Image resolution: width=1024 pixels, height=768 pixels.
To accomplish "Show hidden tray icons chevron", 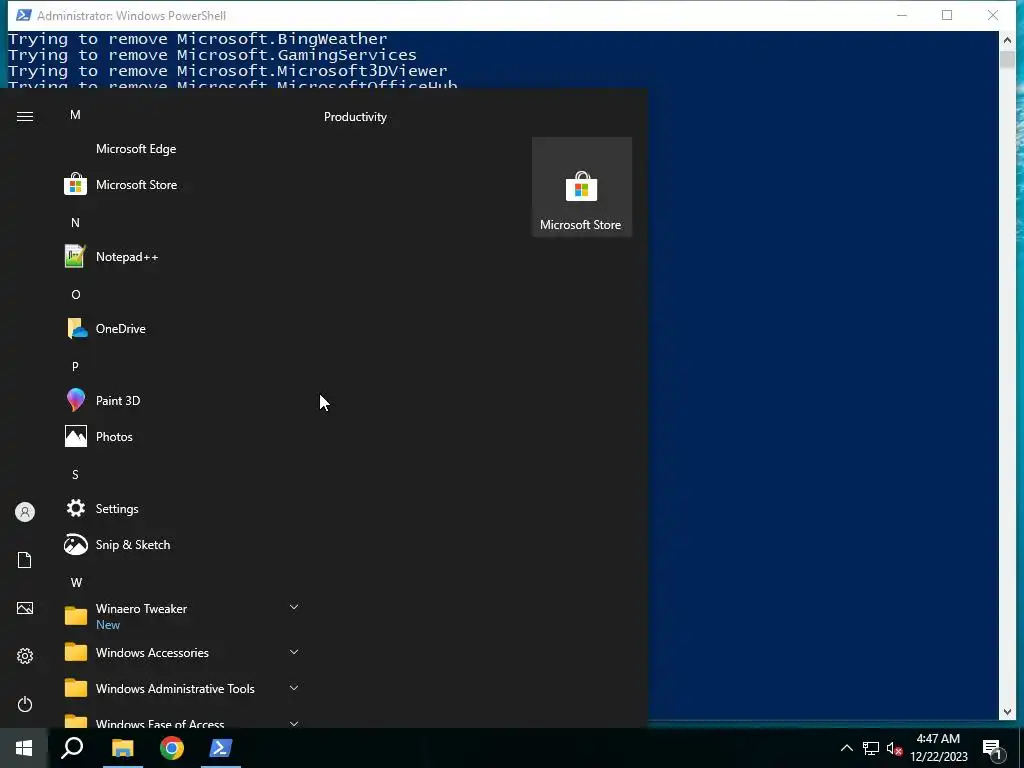I will coord(846,748).
